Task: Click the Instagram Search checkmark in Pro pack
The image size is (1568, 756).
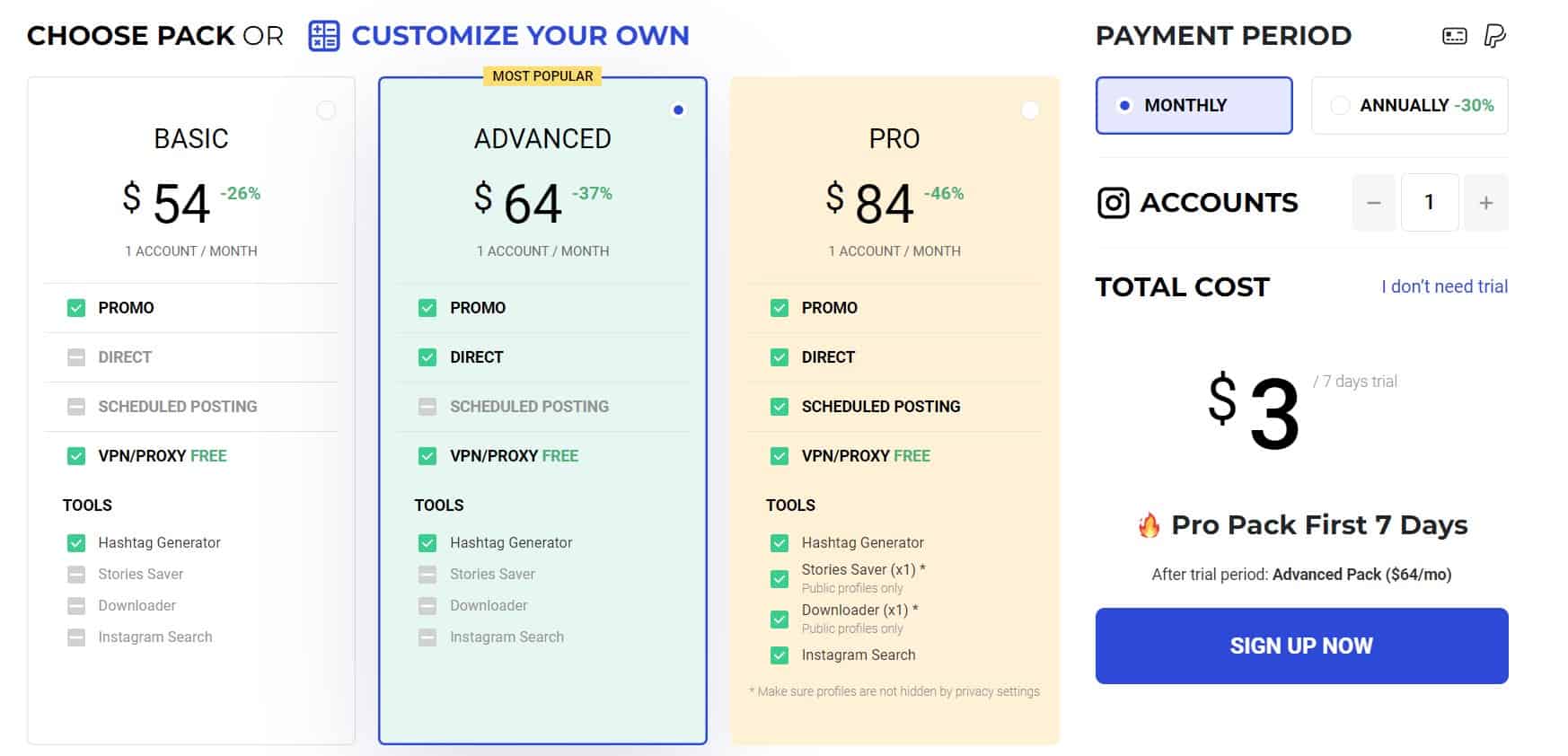Action: pyautogui.click(x=780, y=655)
